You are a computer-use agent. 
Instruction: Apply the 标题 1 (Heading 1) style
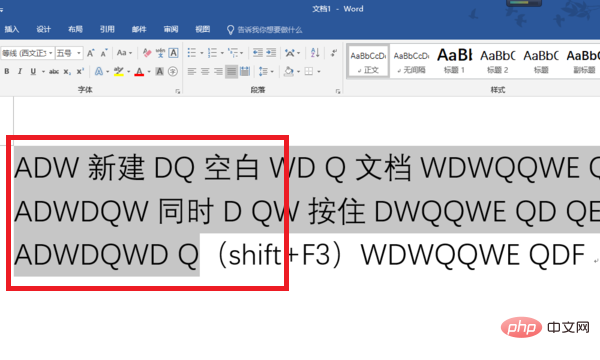click(455, 61)
